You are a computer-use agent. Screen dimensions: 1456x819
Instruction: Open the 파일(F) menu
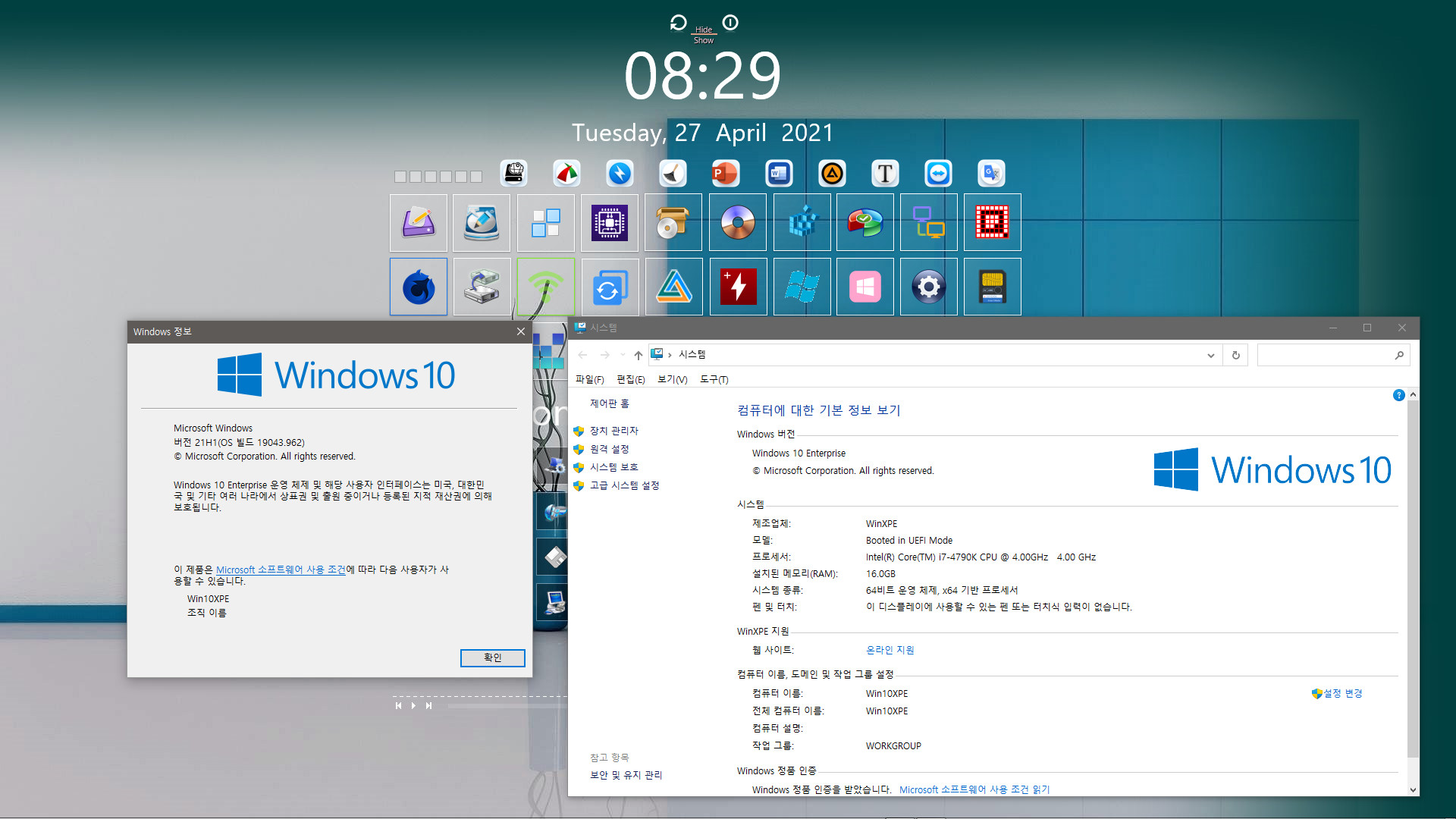pyautogui.click(x=589, y=379)
